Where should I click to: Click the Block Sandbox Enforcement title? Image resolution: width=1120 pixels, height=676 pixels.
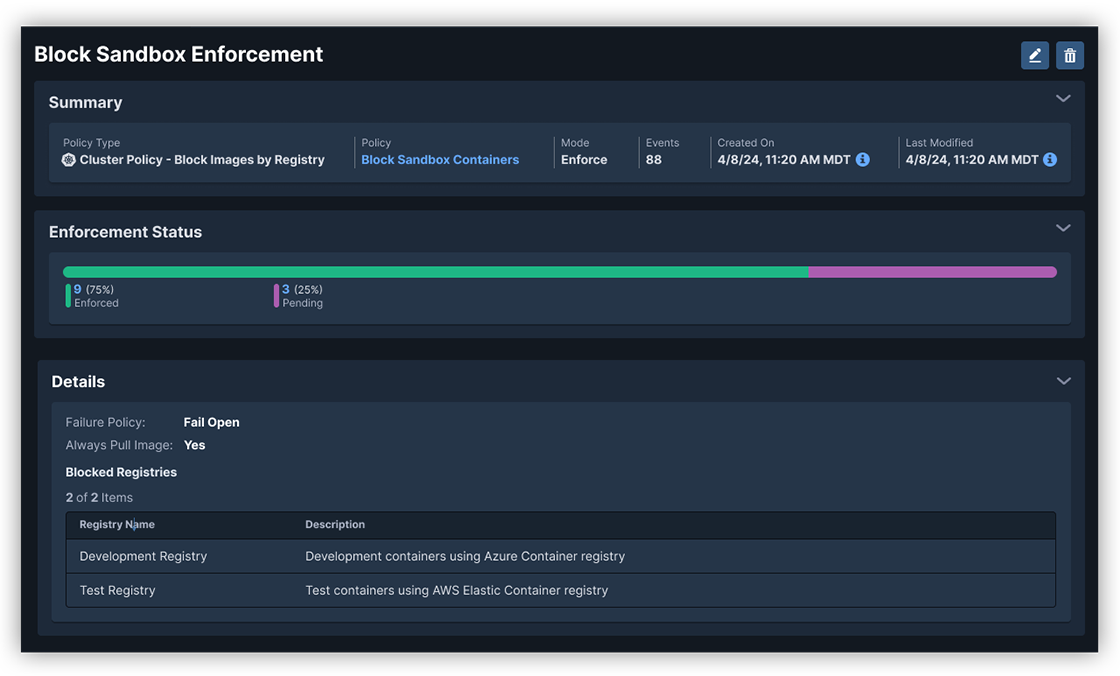[179, 54]
